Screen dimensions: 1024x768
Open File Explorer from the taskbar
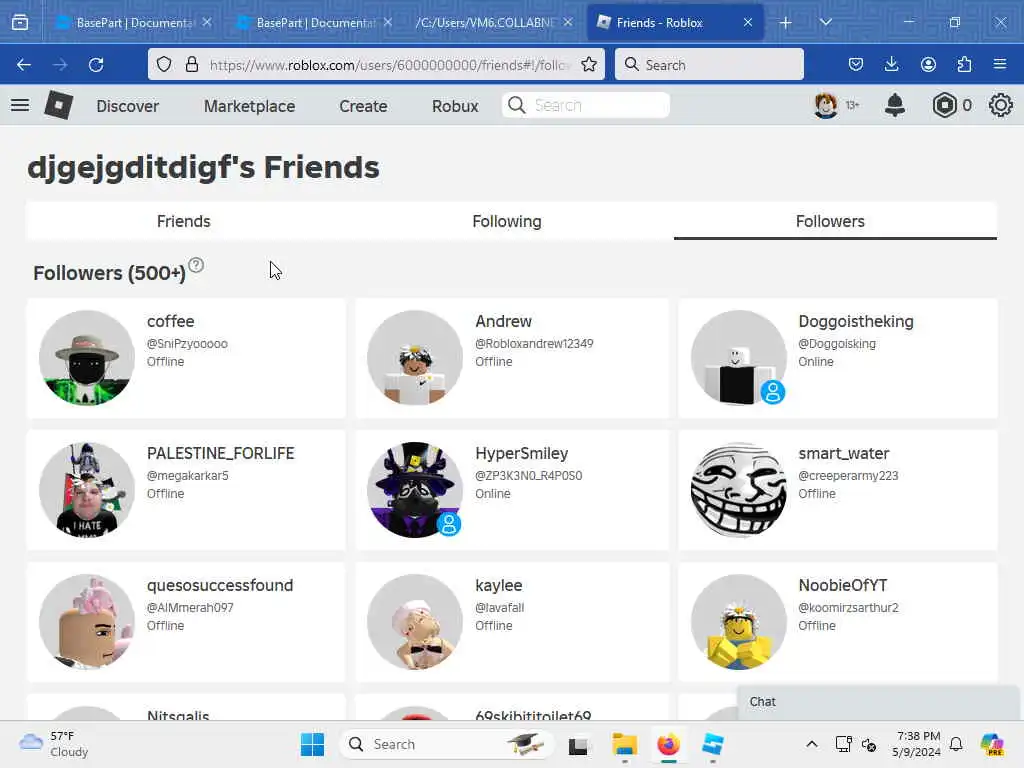(x=624, y=744)
